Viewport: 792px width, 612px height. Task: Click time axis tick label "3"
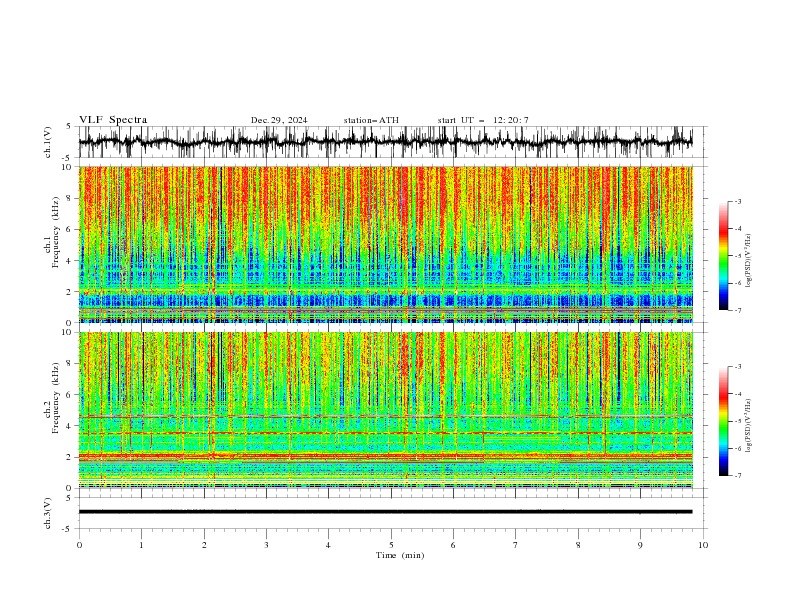coord(266,545)
